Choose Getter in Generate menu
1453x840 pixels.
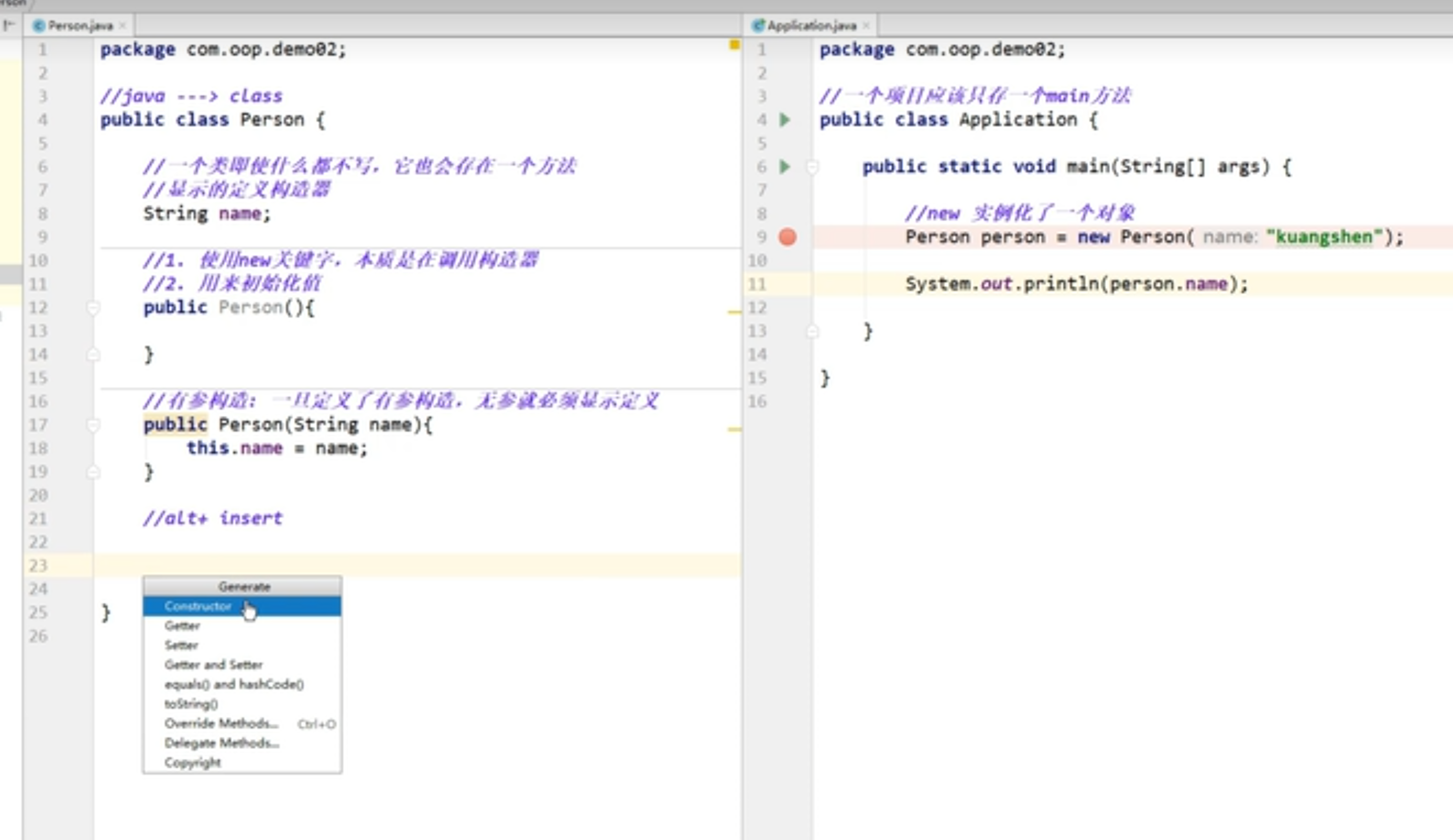click(x=182, y=625)
